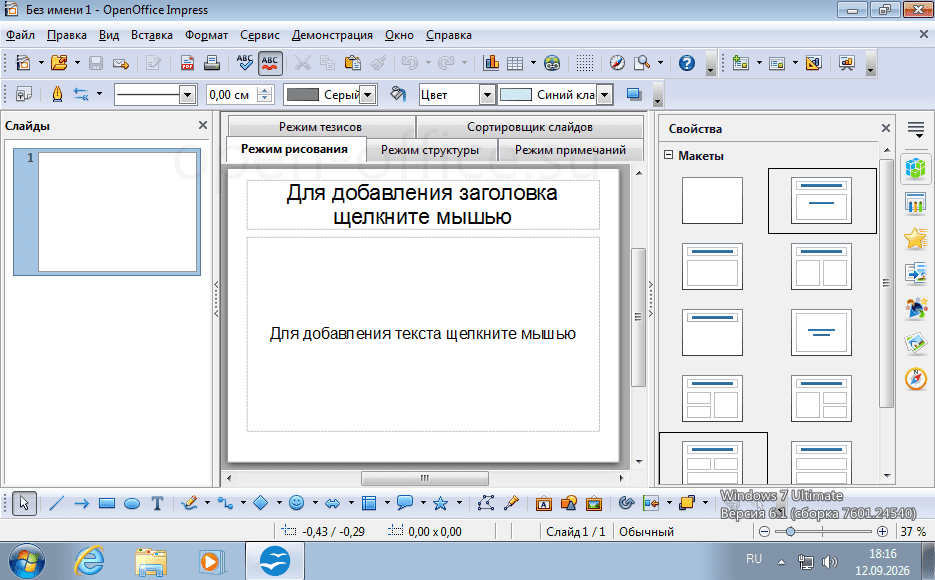Viewport: 935px width, 580px height.
Task: Open the smiley symbol shapes dropdown
Action: (315, 504)
